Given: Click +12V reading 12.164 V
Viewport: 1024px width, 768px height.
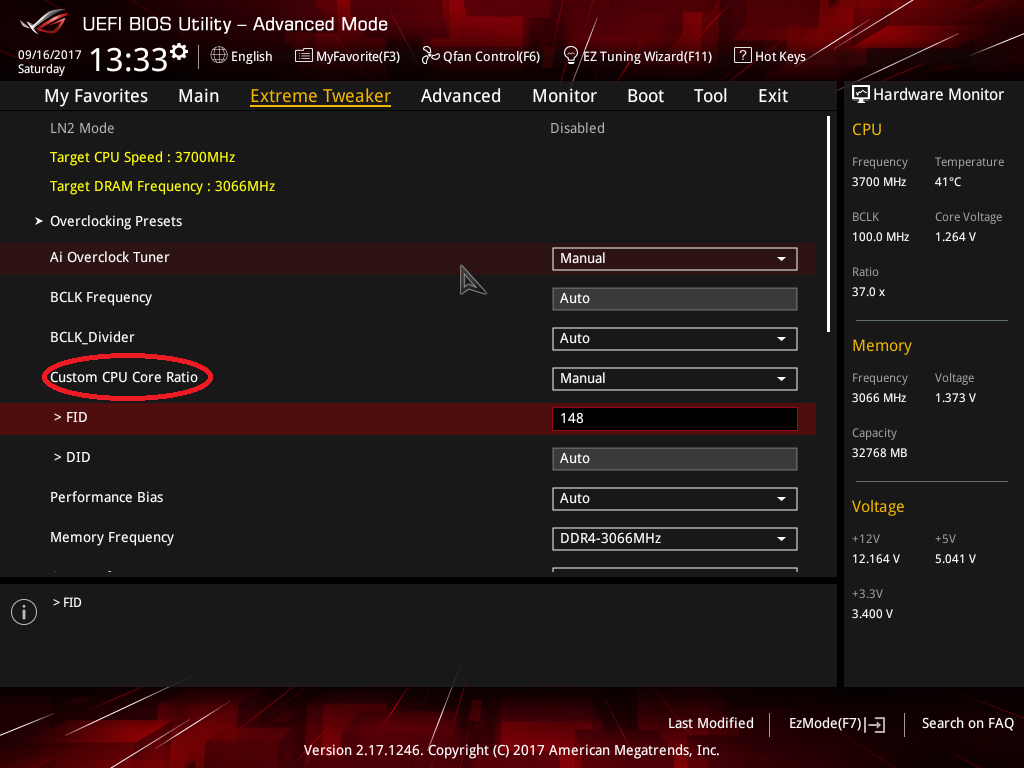Looking at the screenshot, I should [x=876, y=559].
